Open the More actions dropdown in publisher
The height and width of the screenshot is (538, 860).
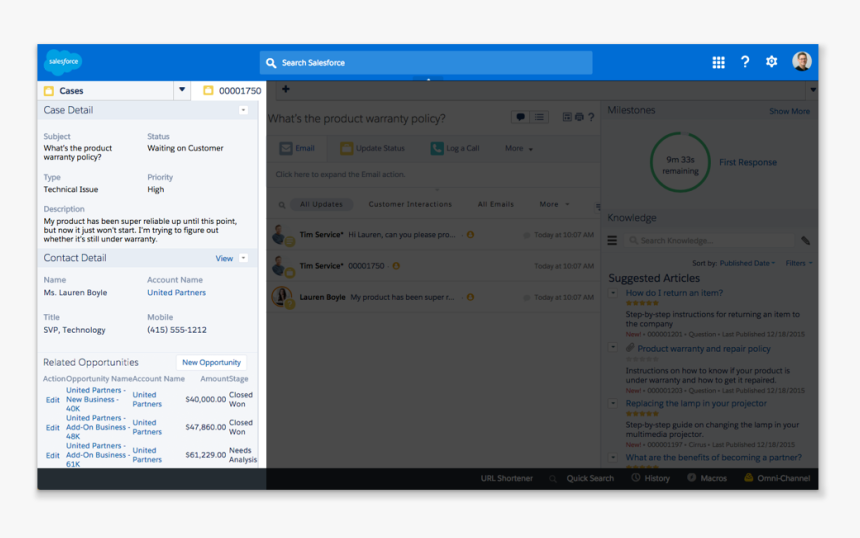pos(519,148)
